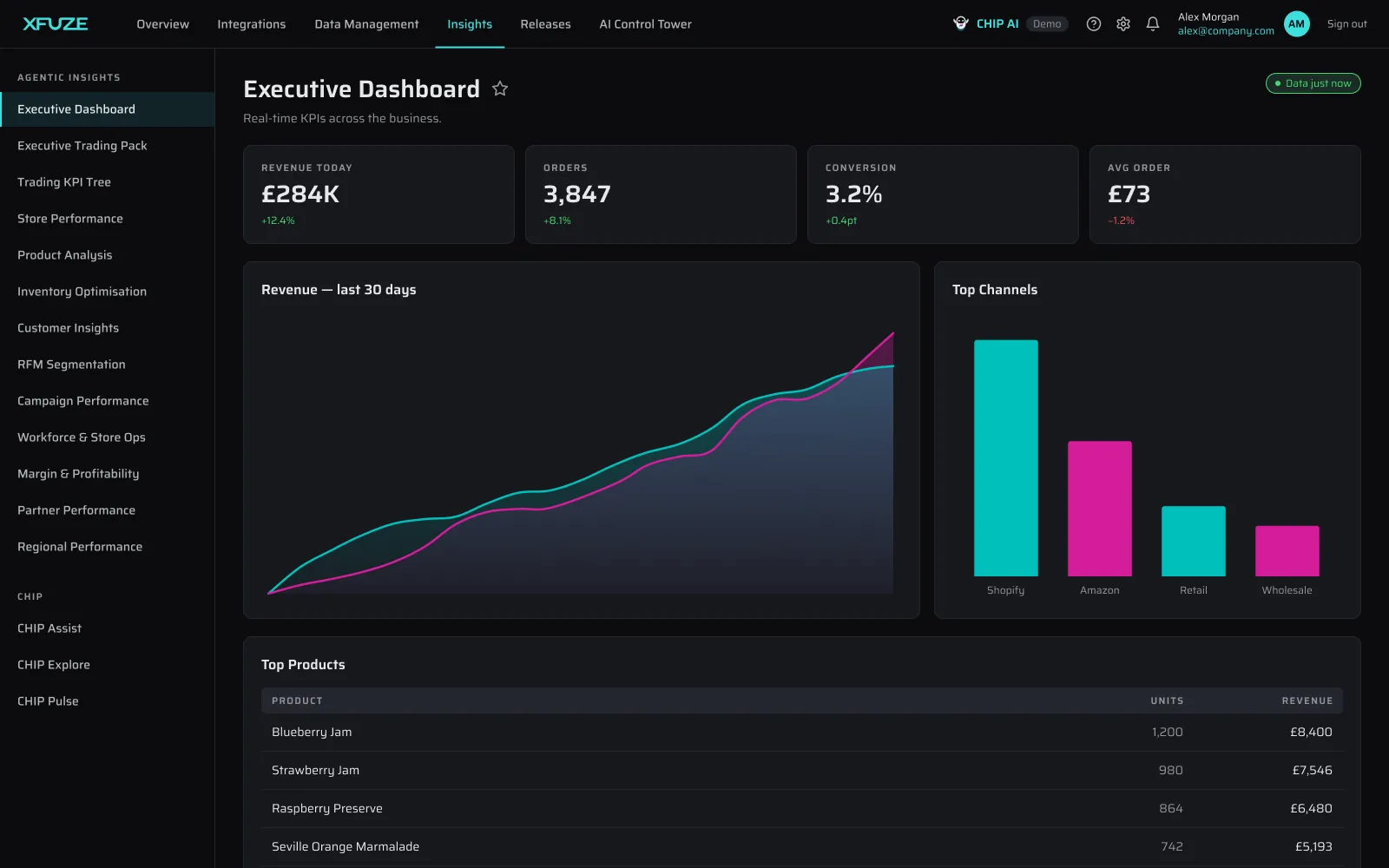This screenshot has height=868, width=1389.
Task: Click the Wholesale bar in Top Channels
Action: click(x=1287, y=551)
